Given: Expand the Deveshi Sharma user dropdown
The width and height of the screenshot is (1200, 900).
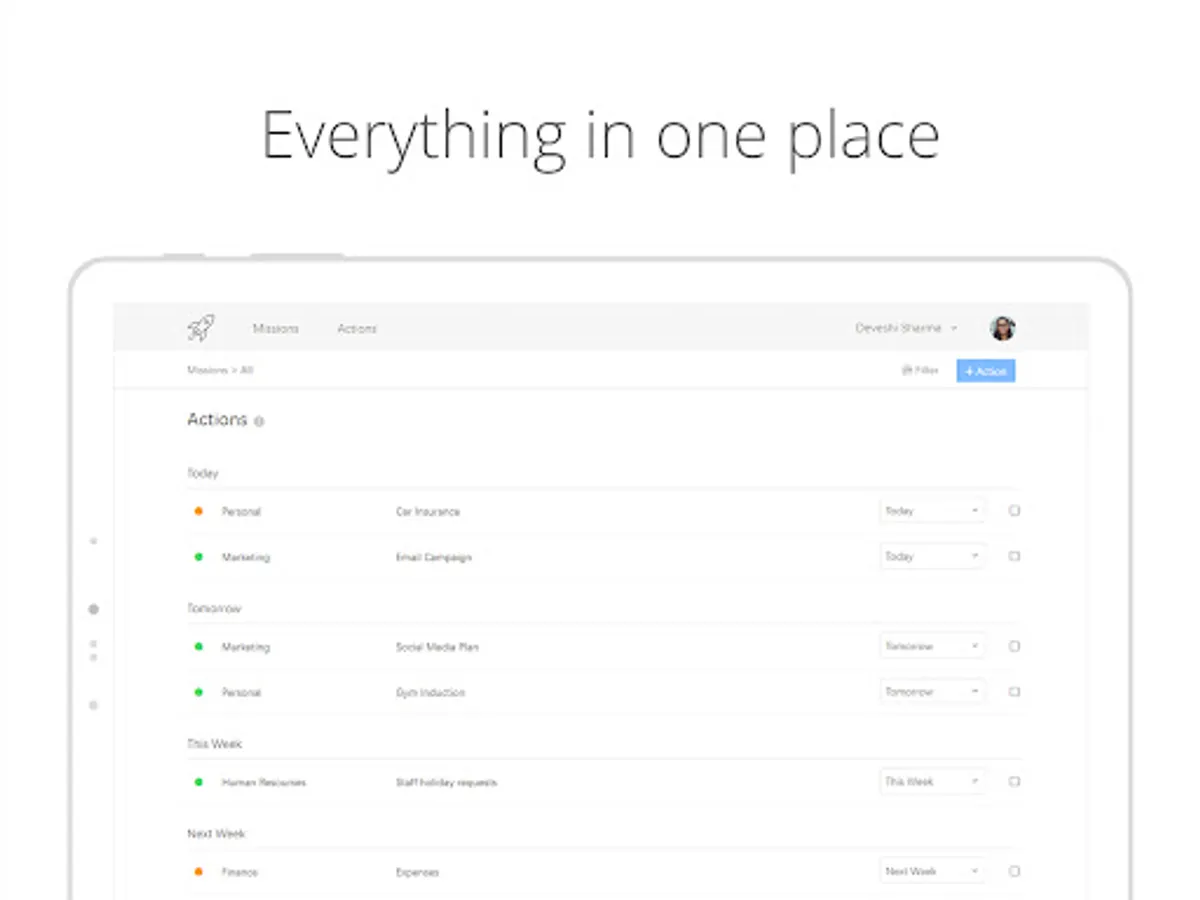Looking at the screenshot, I should [906, 328].
